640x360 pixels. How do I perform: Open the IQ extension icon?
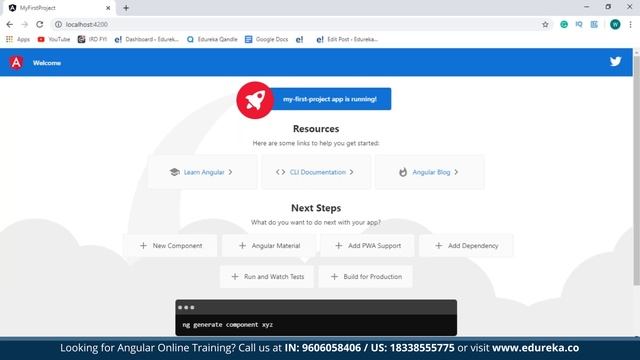coord(579,24)
